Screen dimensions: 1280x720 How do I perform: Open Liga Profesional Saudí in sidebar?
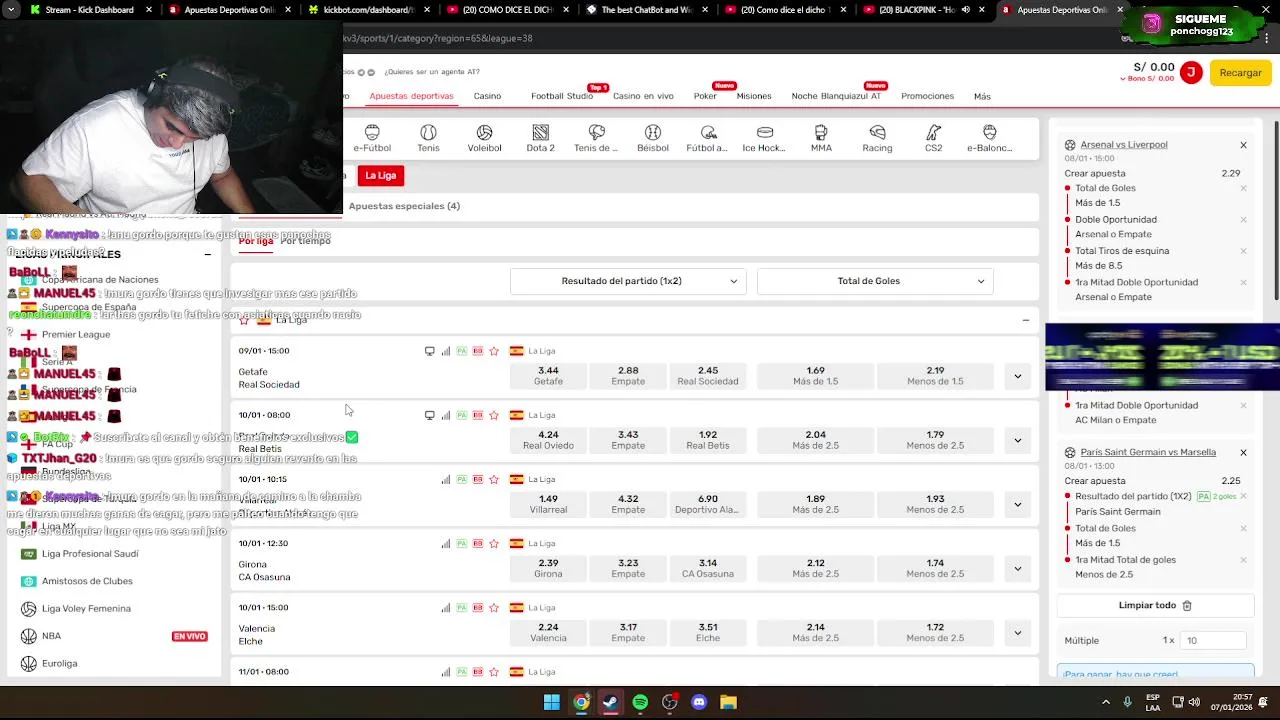[90, 554]
